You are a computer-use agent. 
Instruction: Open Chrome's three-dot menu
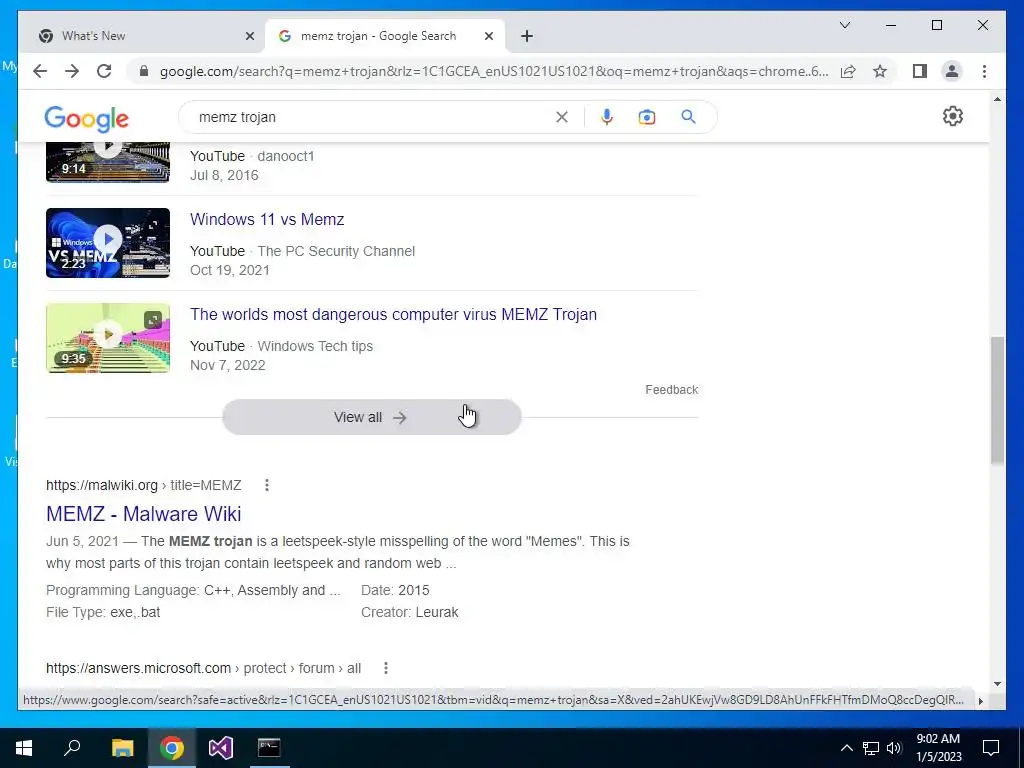(984, 71)
